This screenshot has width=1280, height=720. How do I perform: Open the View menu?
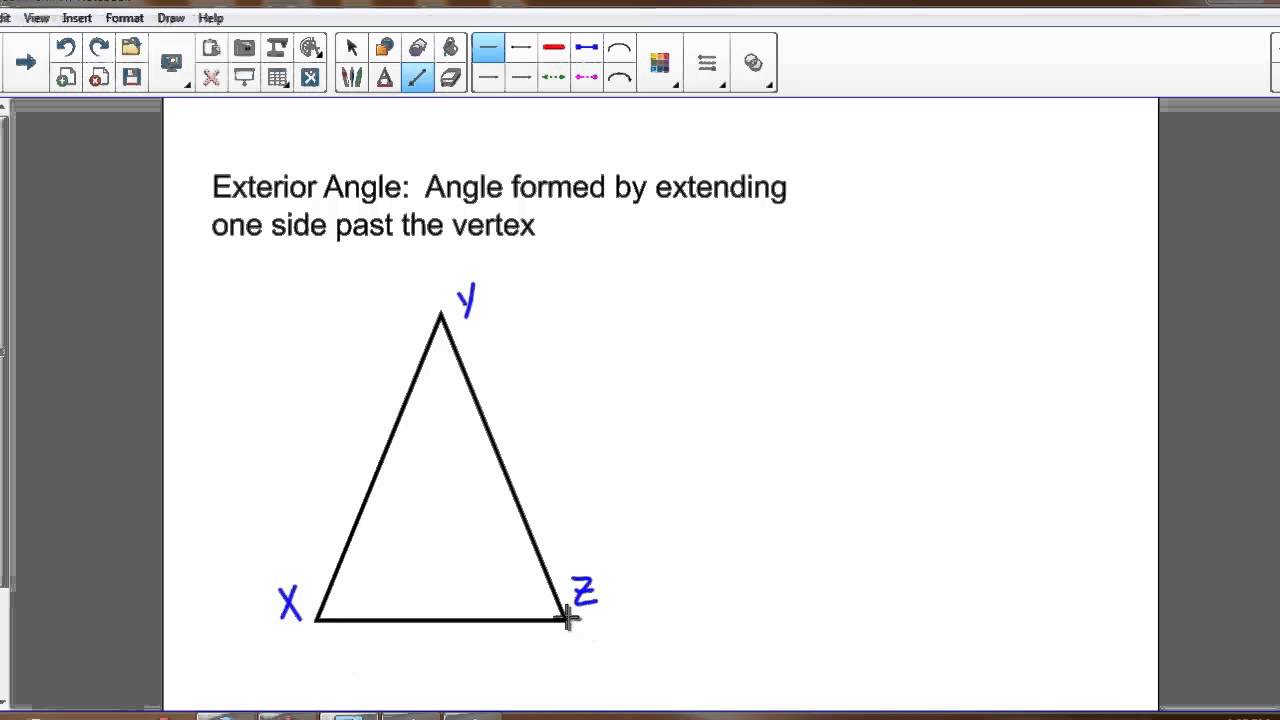(x=36, y=18)
